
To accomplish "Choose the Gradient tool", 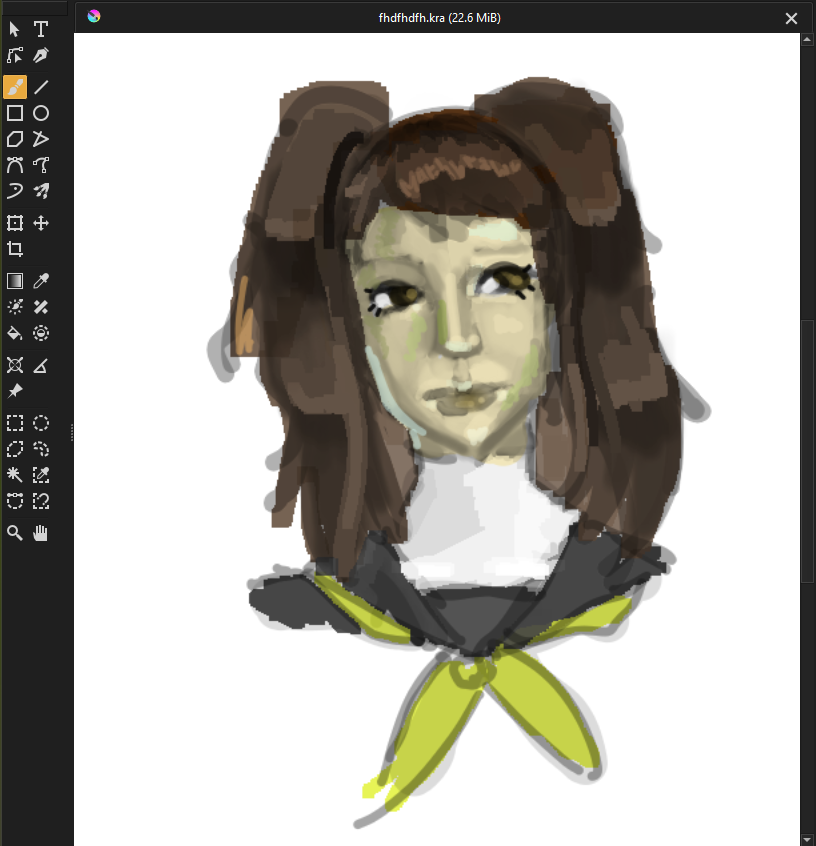I will (x=15, y=281).
